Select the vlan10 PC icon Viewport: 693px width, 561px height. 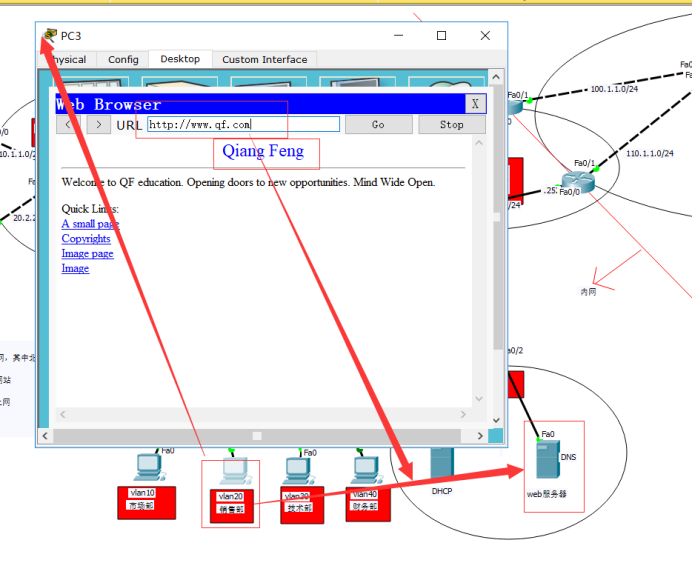(x=150, y=467)
